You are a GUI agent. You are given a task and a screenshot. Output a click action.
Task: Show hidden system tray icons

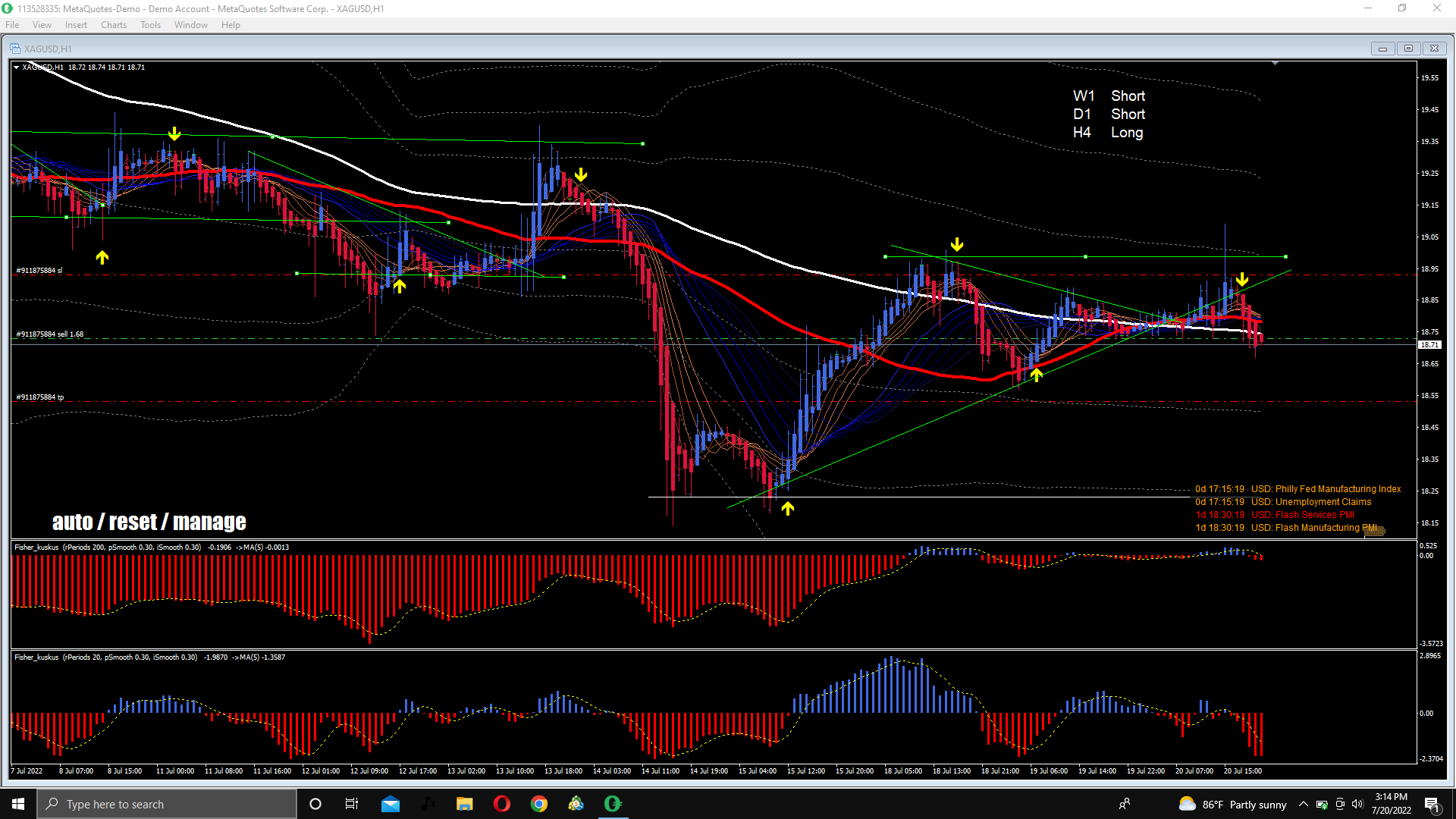(x=1303, y=804)
